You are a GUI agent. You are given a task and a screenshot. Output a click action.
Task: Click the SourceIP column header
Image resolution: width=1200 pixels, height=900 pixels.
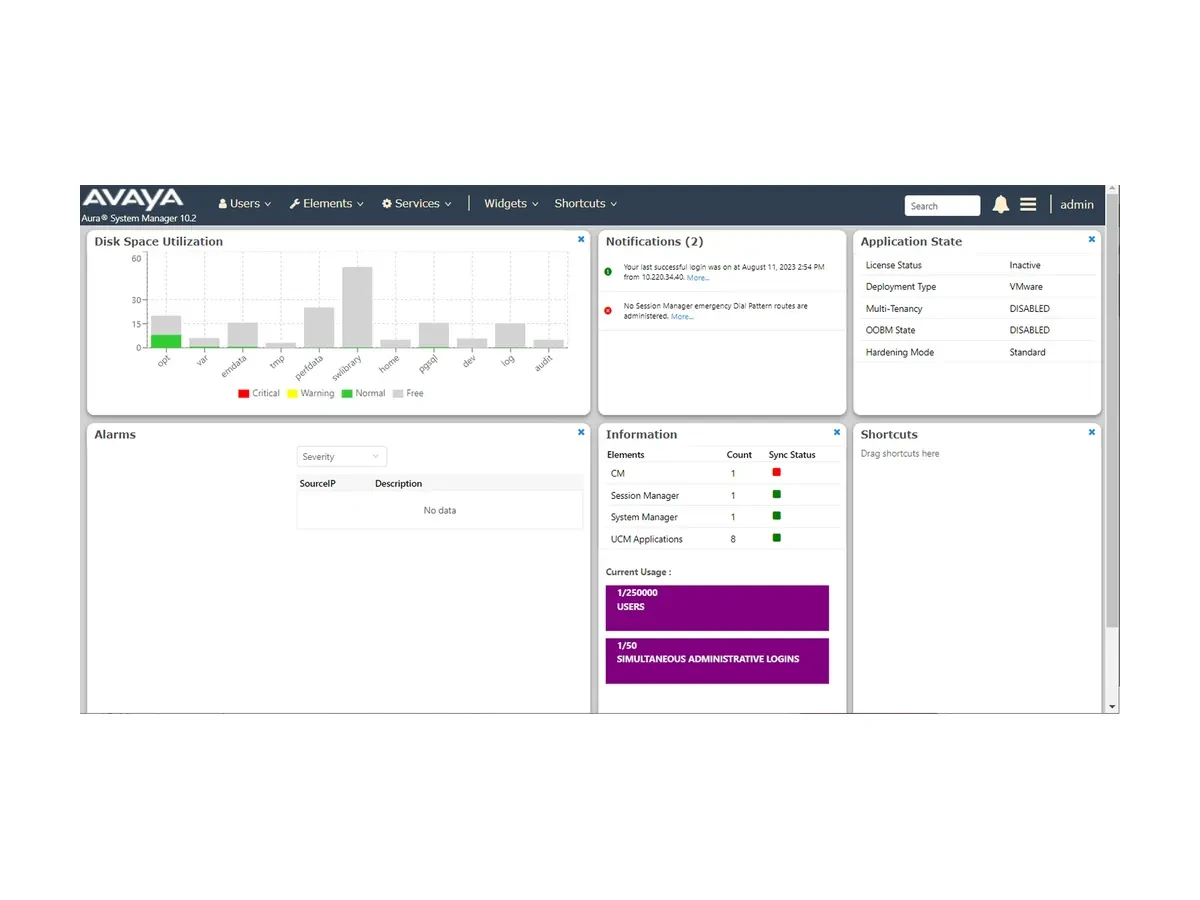point(319,484)
